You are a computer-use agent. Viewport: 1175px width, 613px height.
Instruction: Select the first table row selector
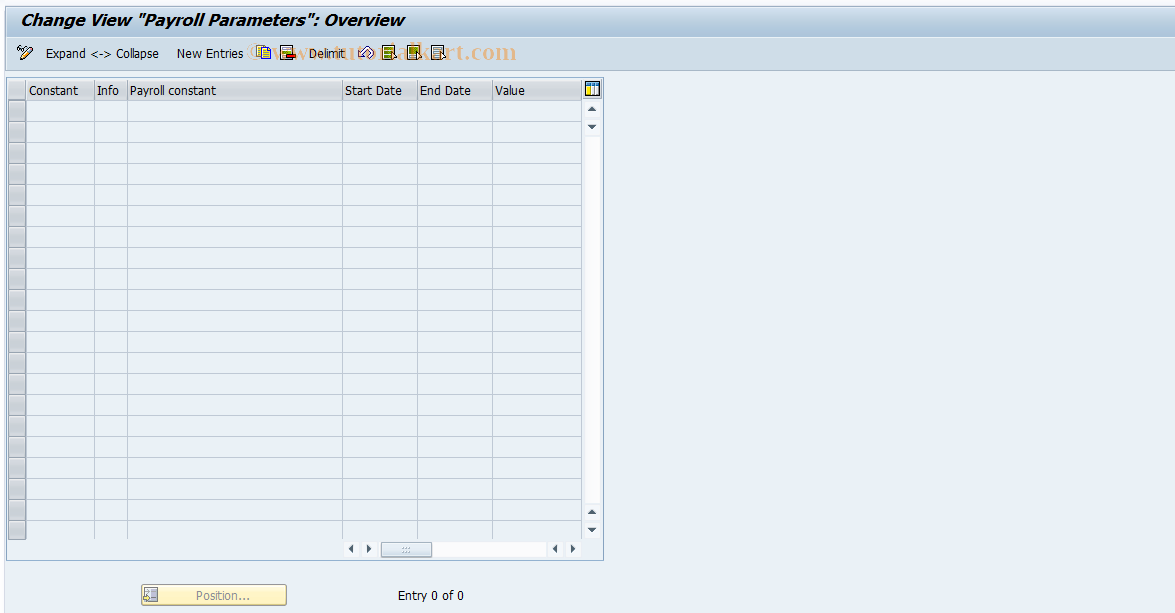[16, 111]
